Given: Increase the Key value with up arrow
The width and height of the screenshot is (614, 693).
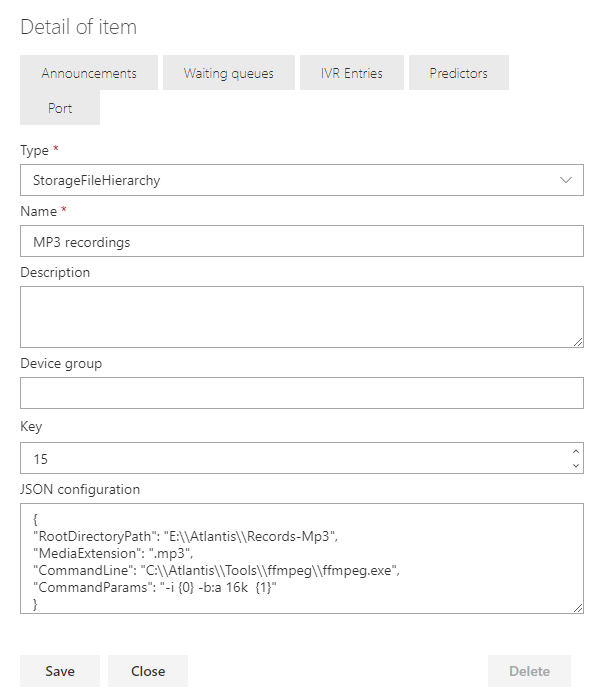Looking at the screenshot, I should click(576, 451).
